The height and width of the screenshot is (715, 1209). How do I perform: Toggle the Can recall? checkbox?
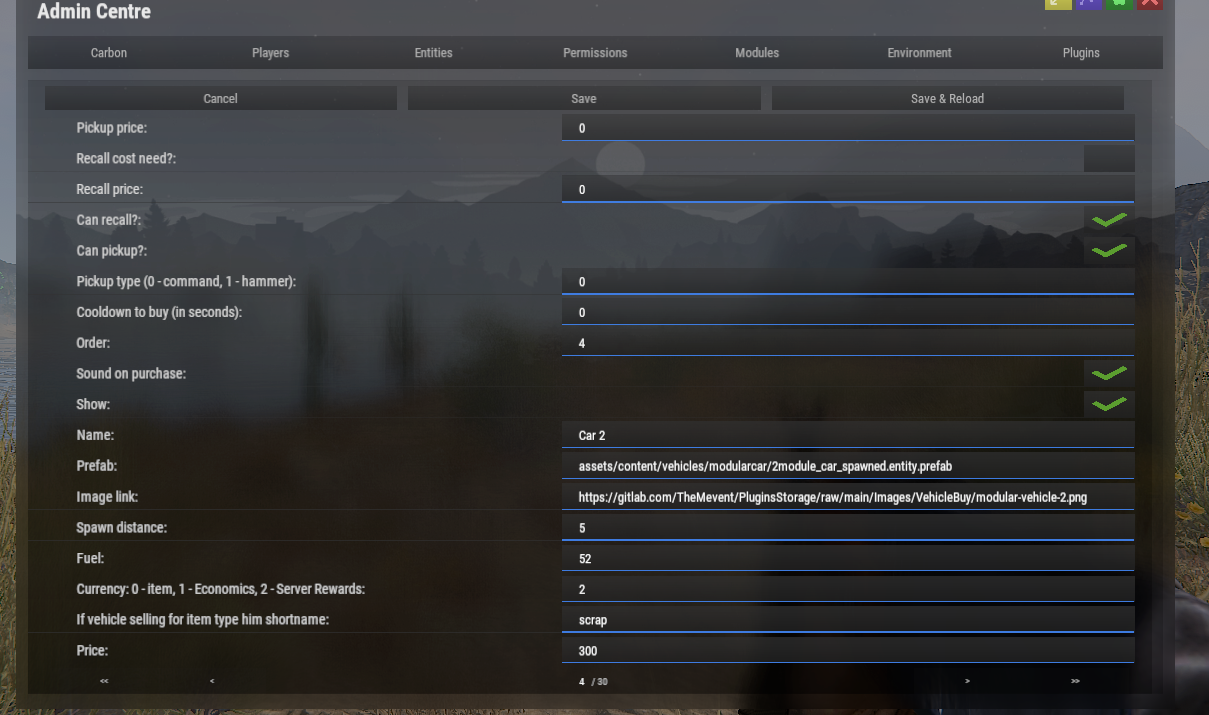click(x=1109, y=220)
